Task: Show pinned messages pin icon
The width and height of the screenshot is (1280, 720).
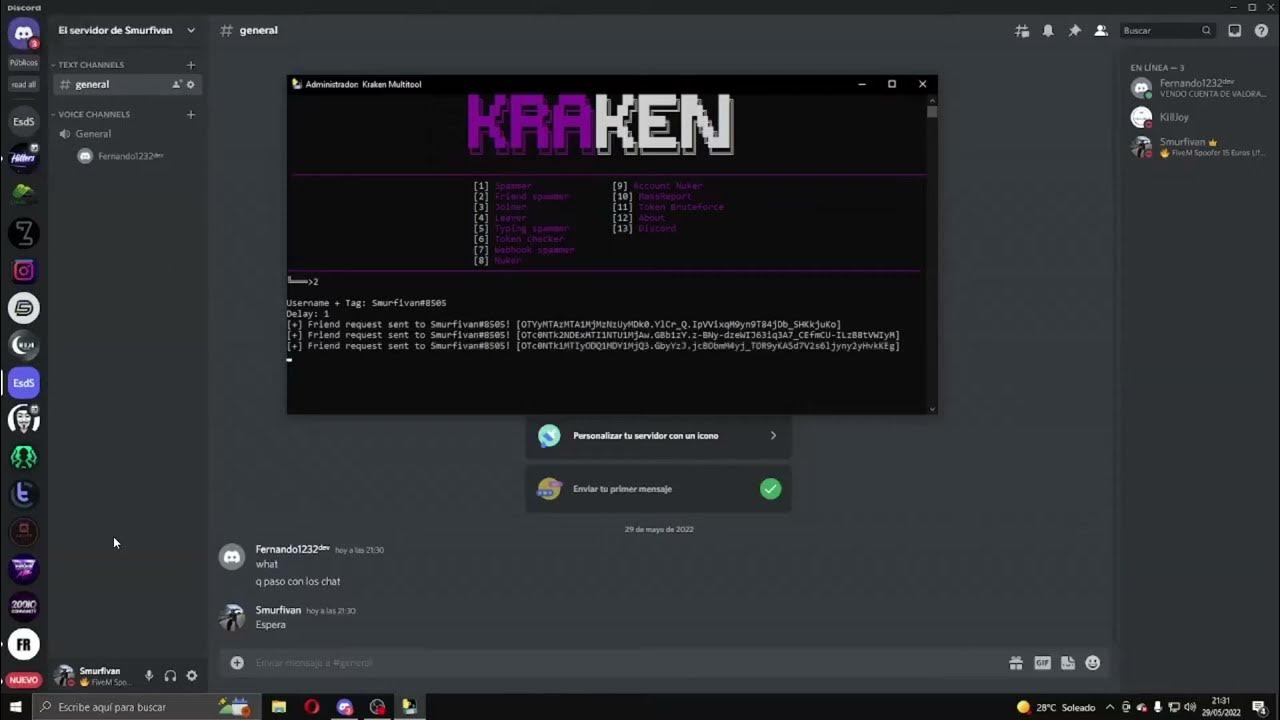Action: coord(1074,31)
